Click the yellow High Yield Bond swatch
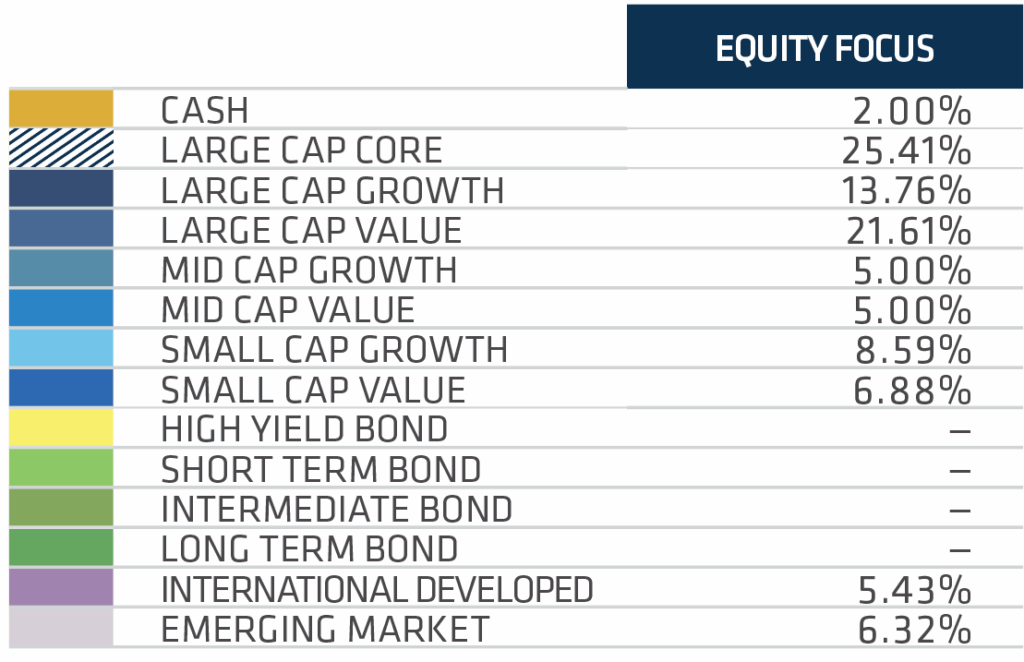This screenshot has width=1024, height=662. coord(61,428)
